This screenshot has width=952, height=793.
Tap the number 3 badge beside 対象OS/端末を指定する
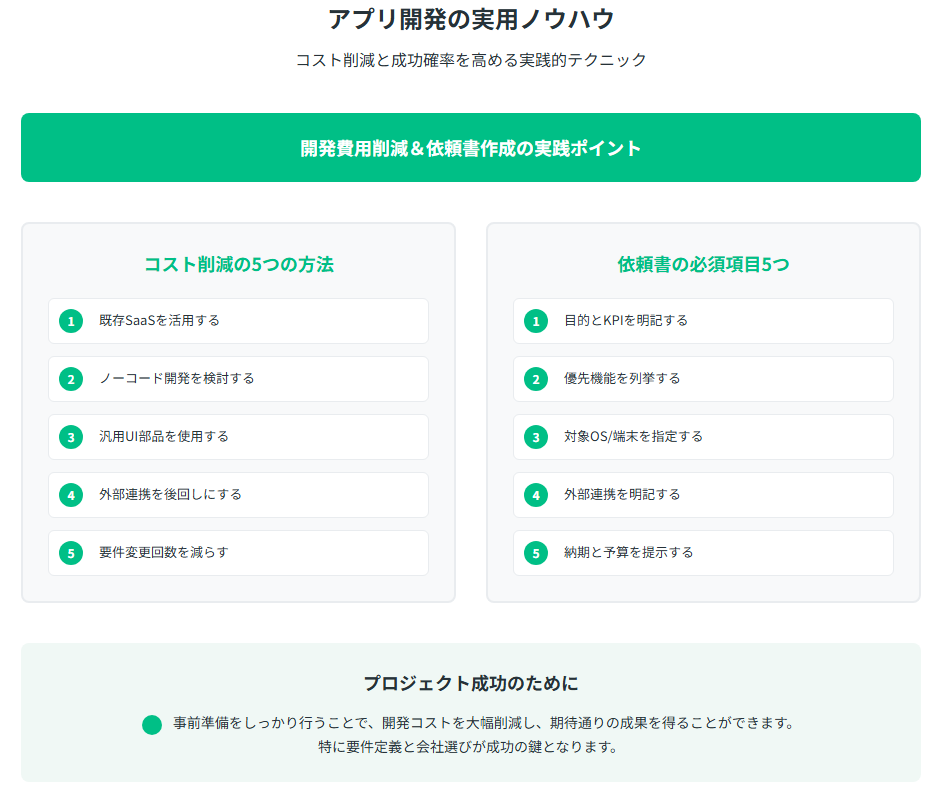[x=536, y=437]
